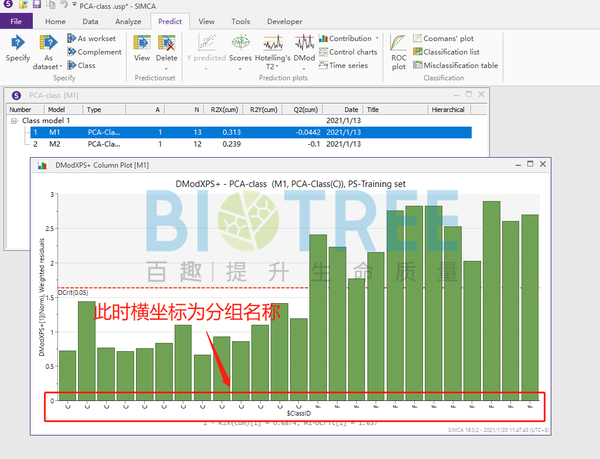Click the Classification list button

pyautogui.click(x=446, y=52)
